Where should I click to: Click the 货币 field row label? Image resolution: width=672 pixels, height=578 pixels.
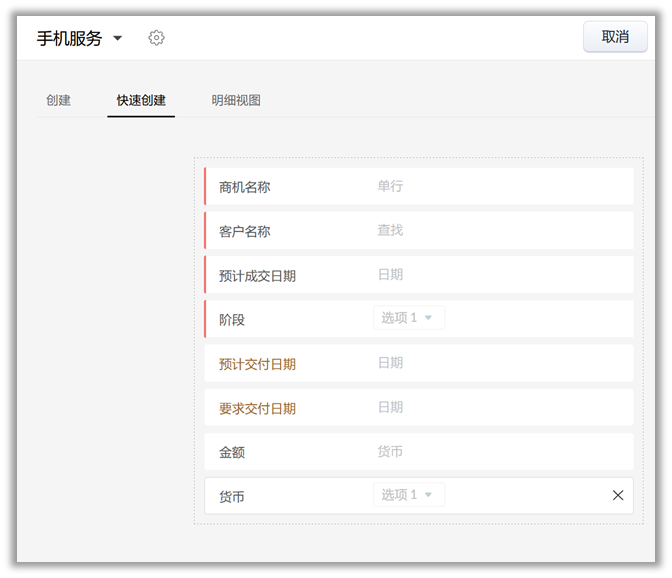tap(232, 496)
